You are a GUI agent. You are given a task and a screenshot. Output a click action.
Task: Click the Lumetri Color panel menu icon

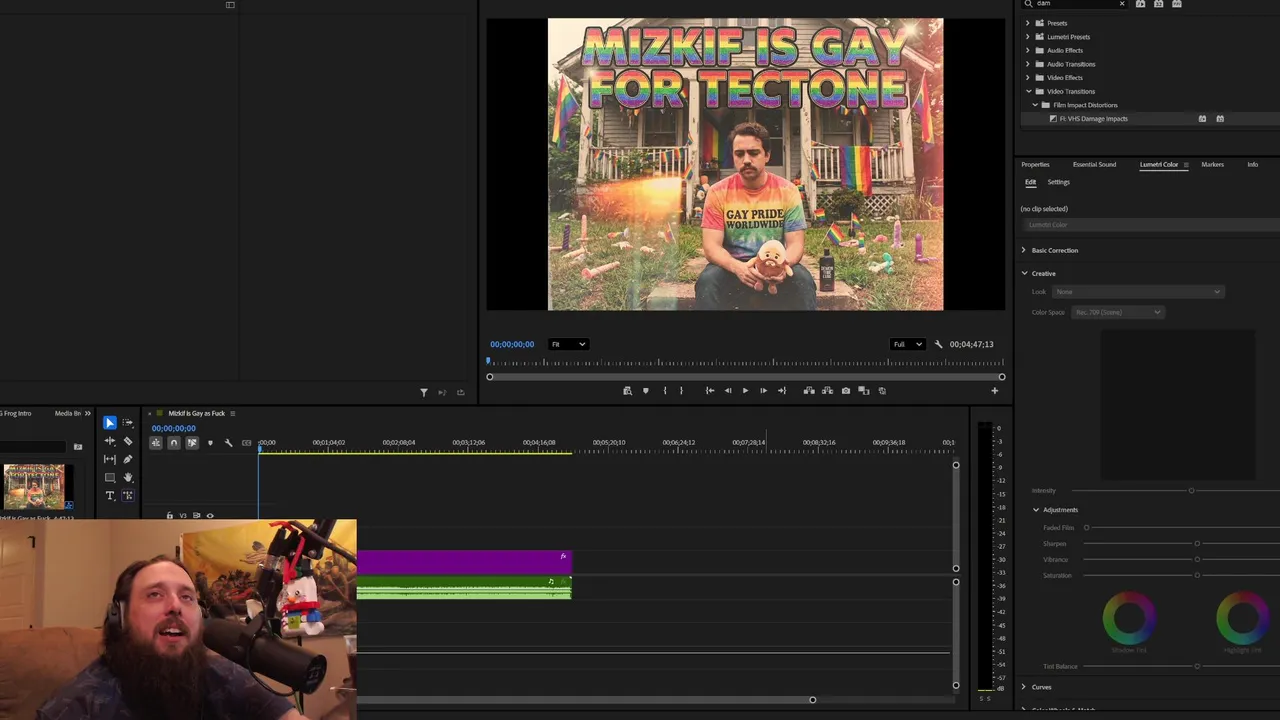tap(1186, 164)
